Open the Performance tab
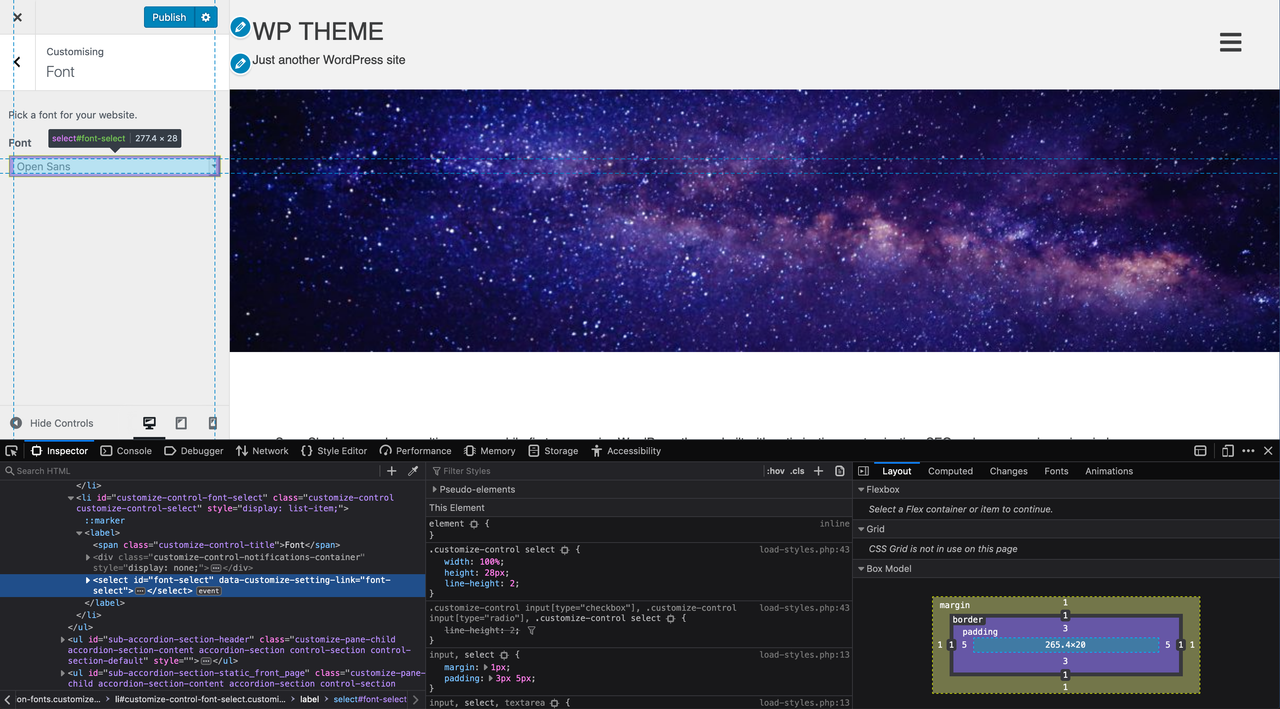1280x709 pixels. point(415,451)
